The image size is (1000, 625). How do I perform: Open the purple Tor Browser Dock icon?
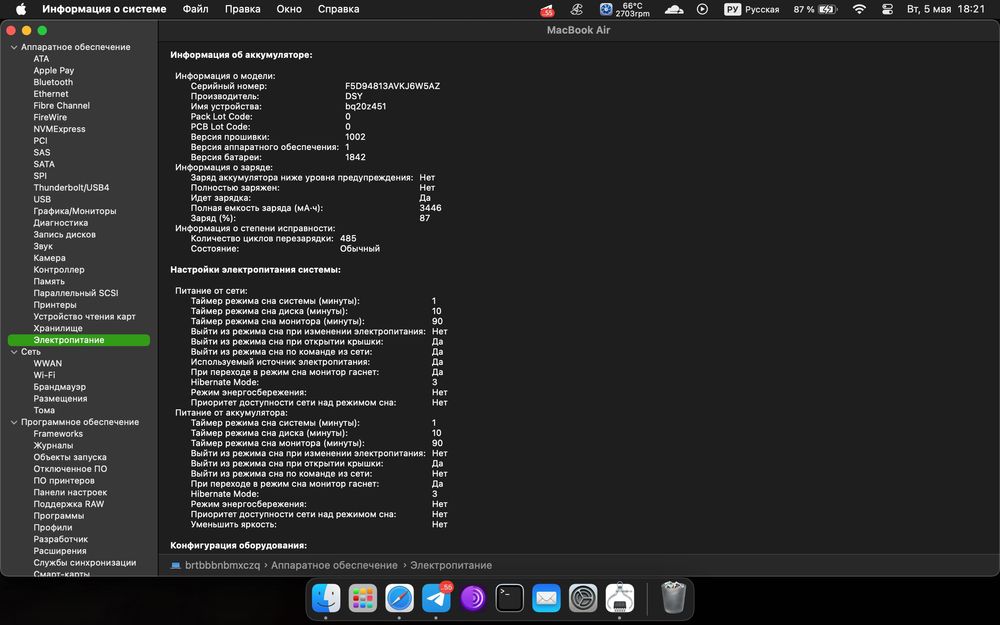(473, 598)
